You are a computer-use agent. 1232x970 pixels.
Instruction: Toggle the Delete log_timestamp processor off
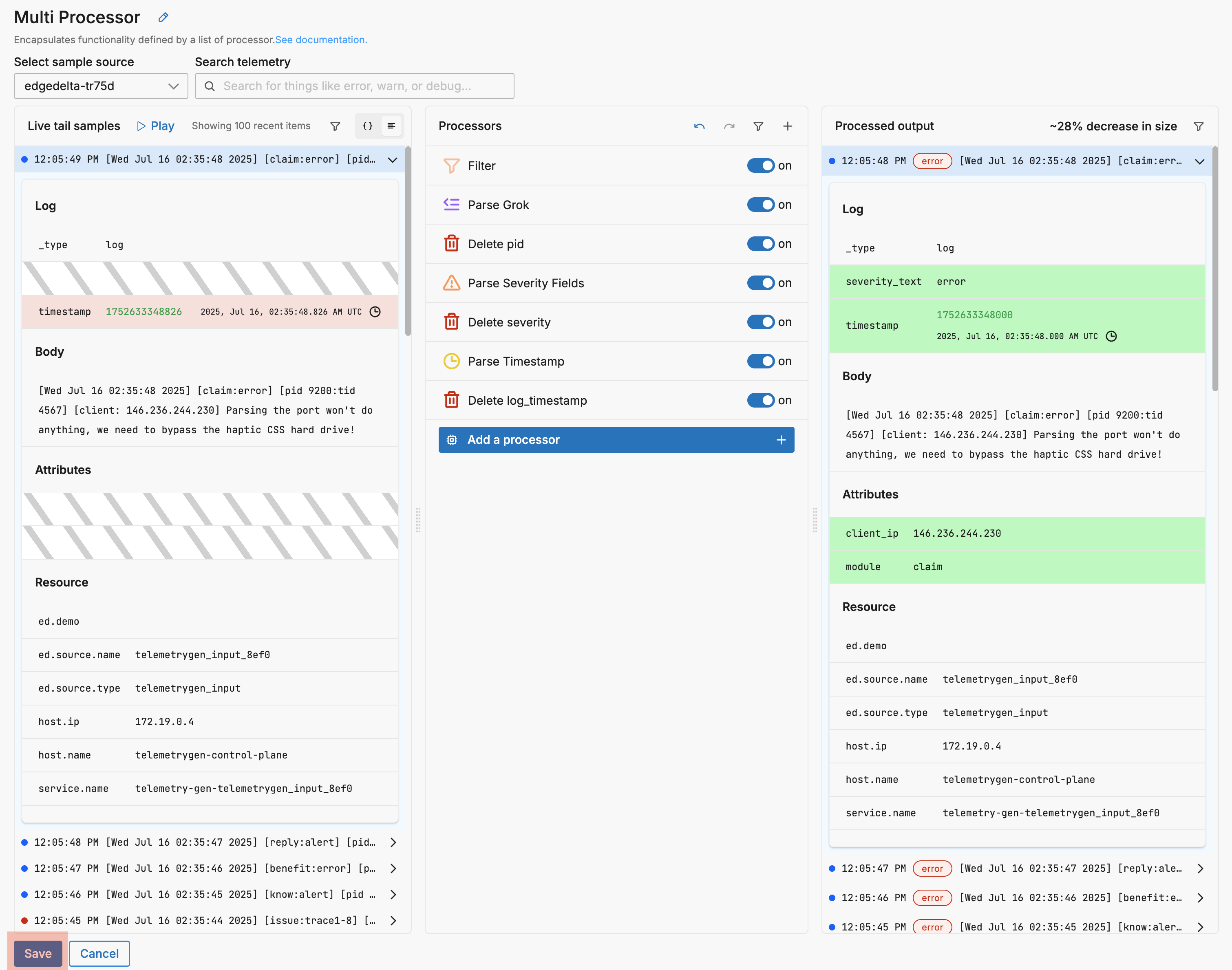pos(761,400)
